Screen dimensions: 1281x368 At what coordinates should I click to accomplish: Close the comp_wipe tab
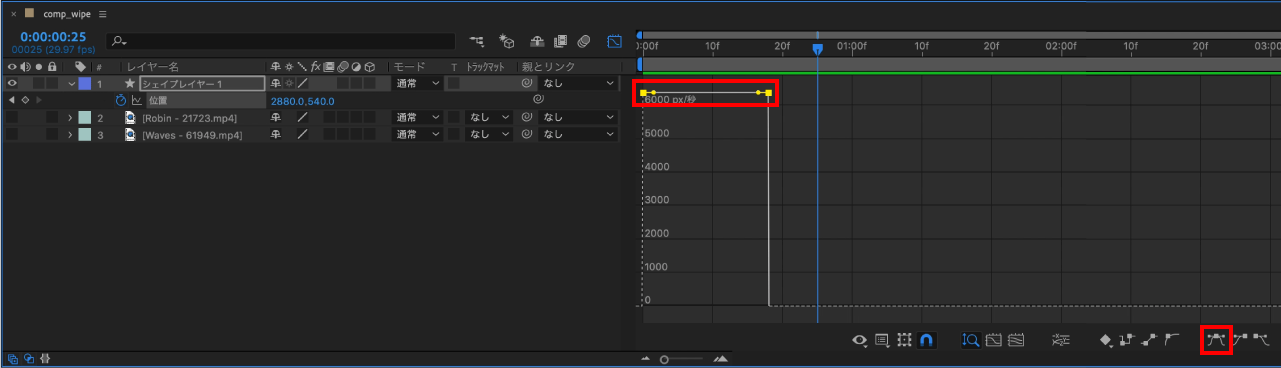[x=13, y=14]
